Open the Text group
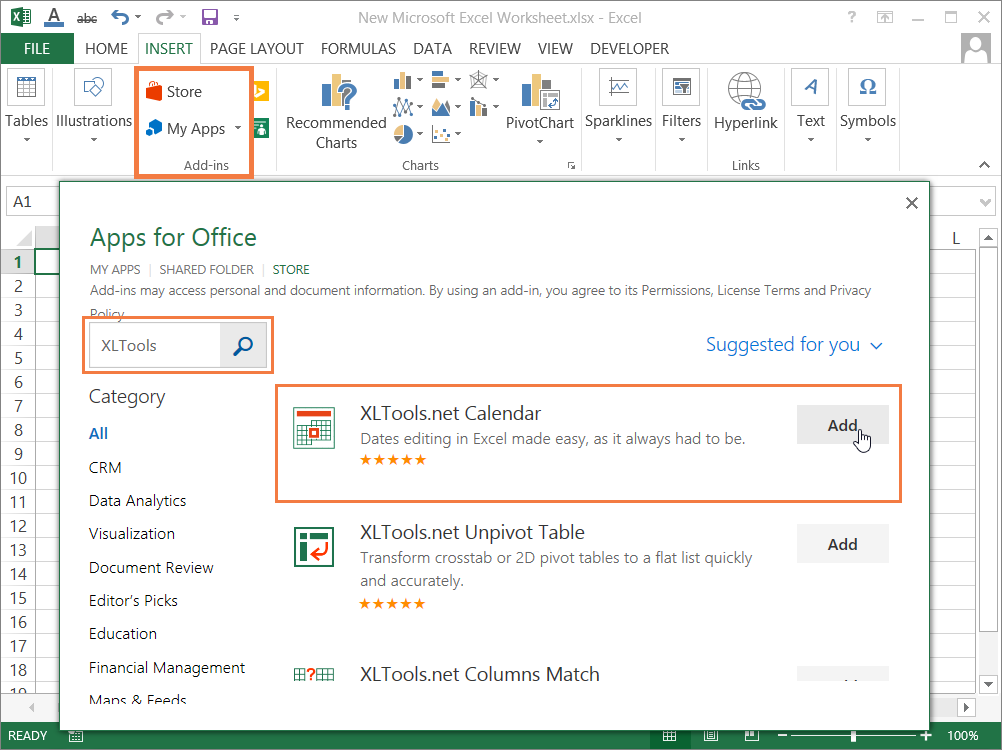Image resolution: width=1002 pixels, height=750 pixels. (810, 106)
